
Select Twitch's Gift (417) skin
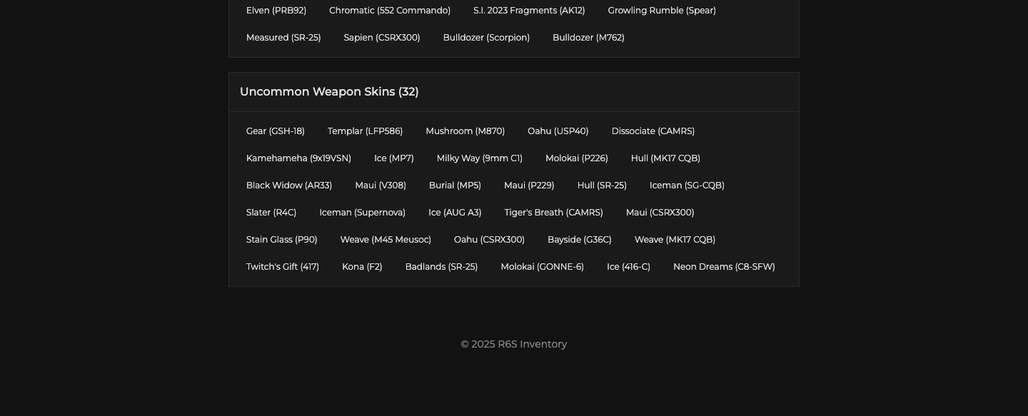pyautogui.click(x=283, y=267)
